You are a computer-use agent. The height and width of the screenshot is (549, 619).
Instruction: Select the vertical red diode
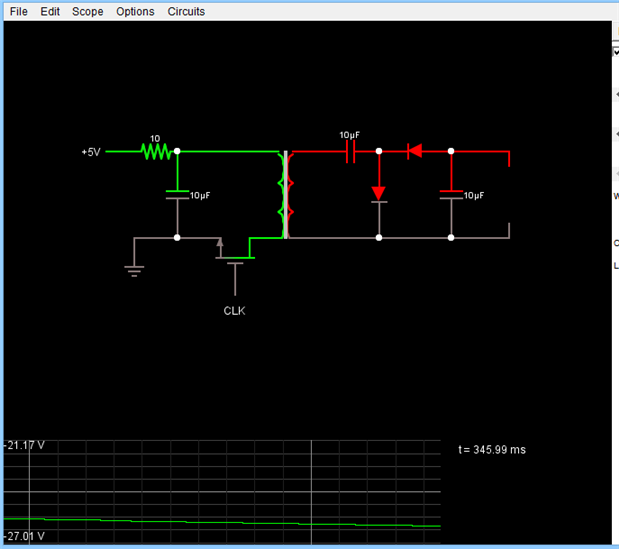pos(379,194)
